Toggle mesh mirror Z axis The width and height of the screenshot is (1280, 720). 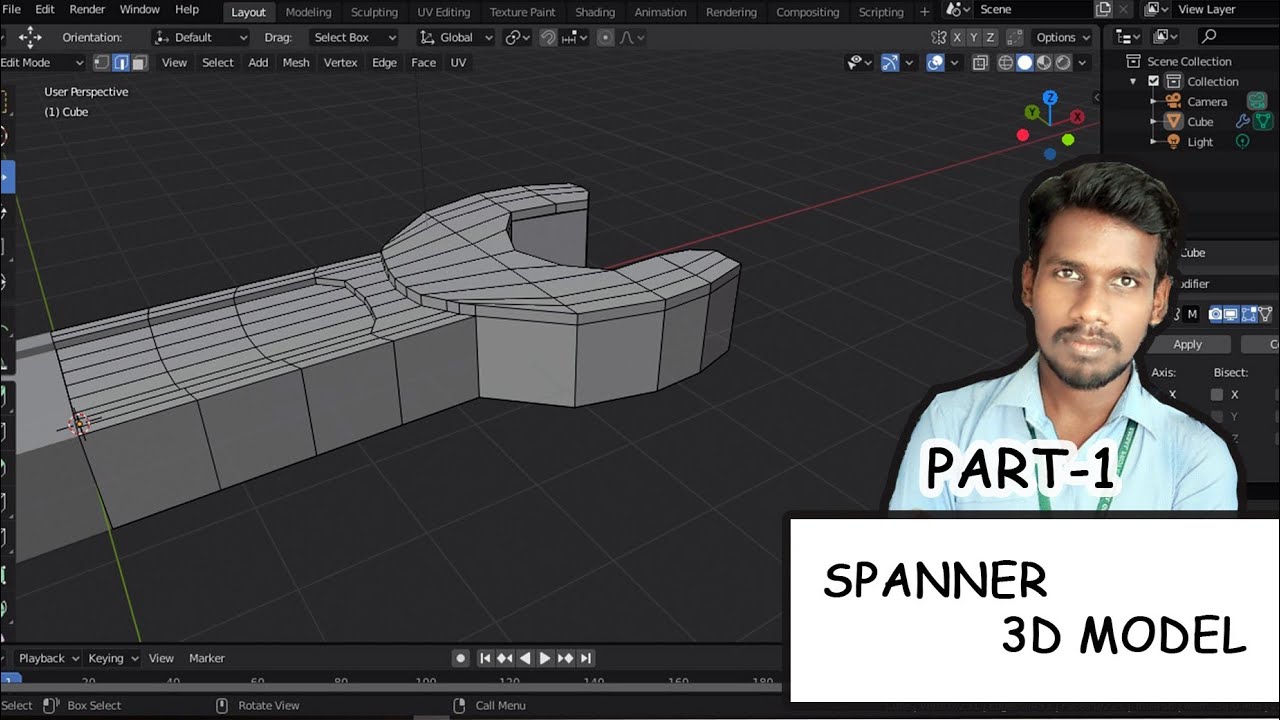tap(990, 37)
